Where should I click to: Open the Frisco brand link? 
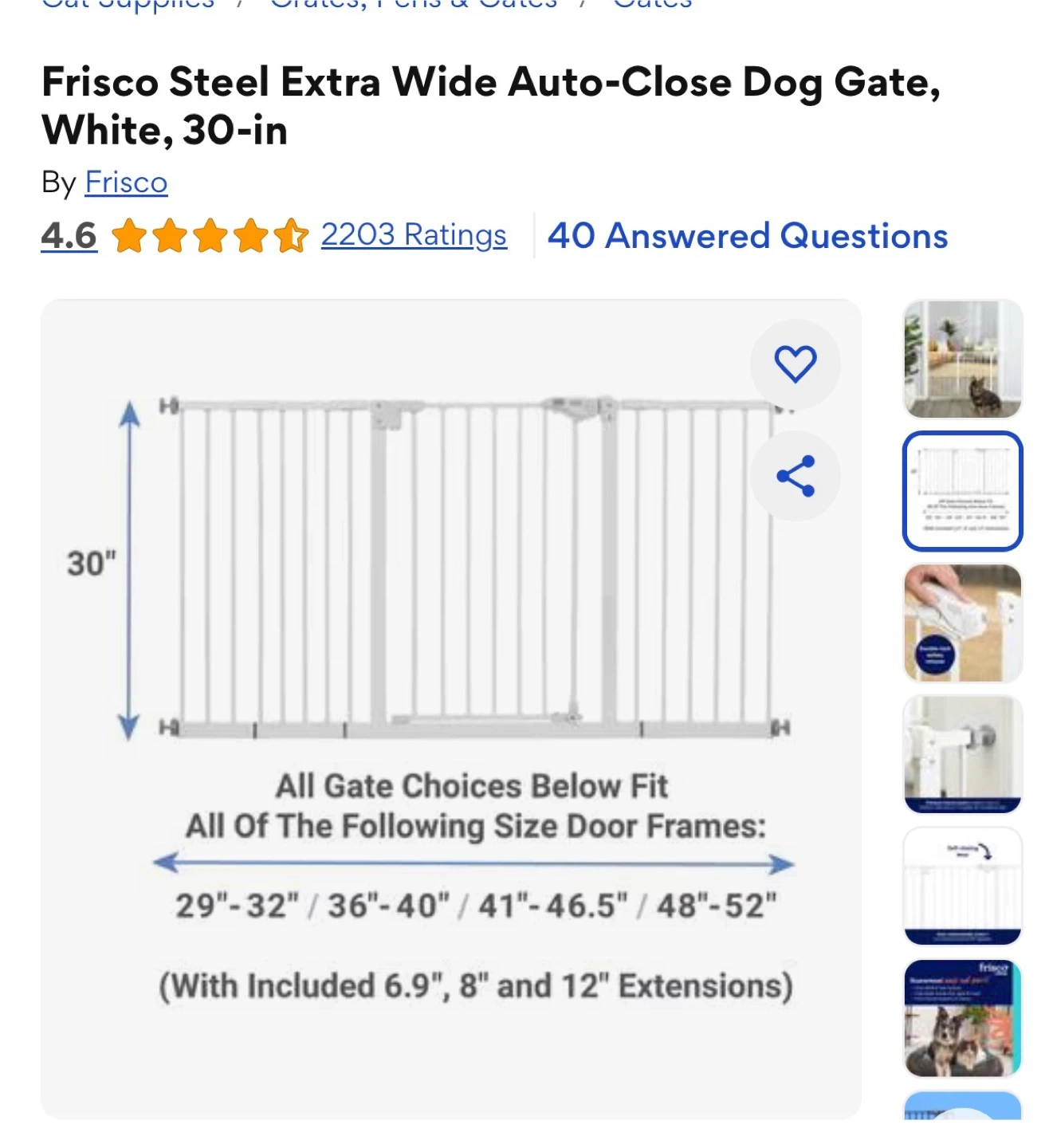[x=126, y=183]
